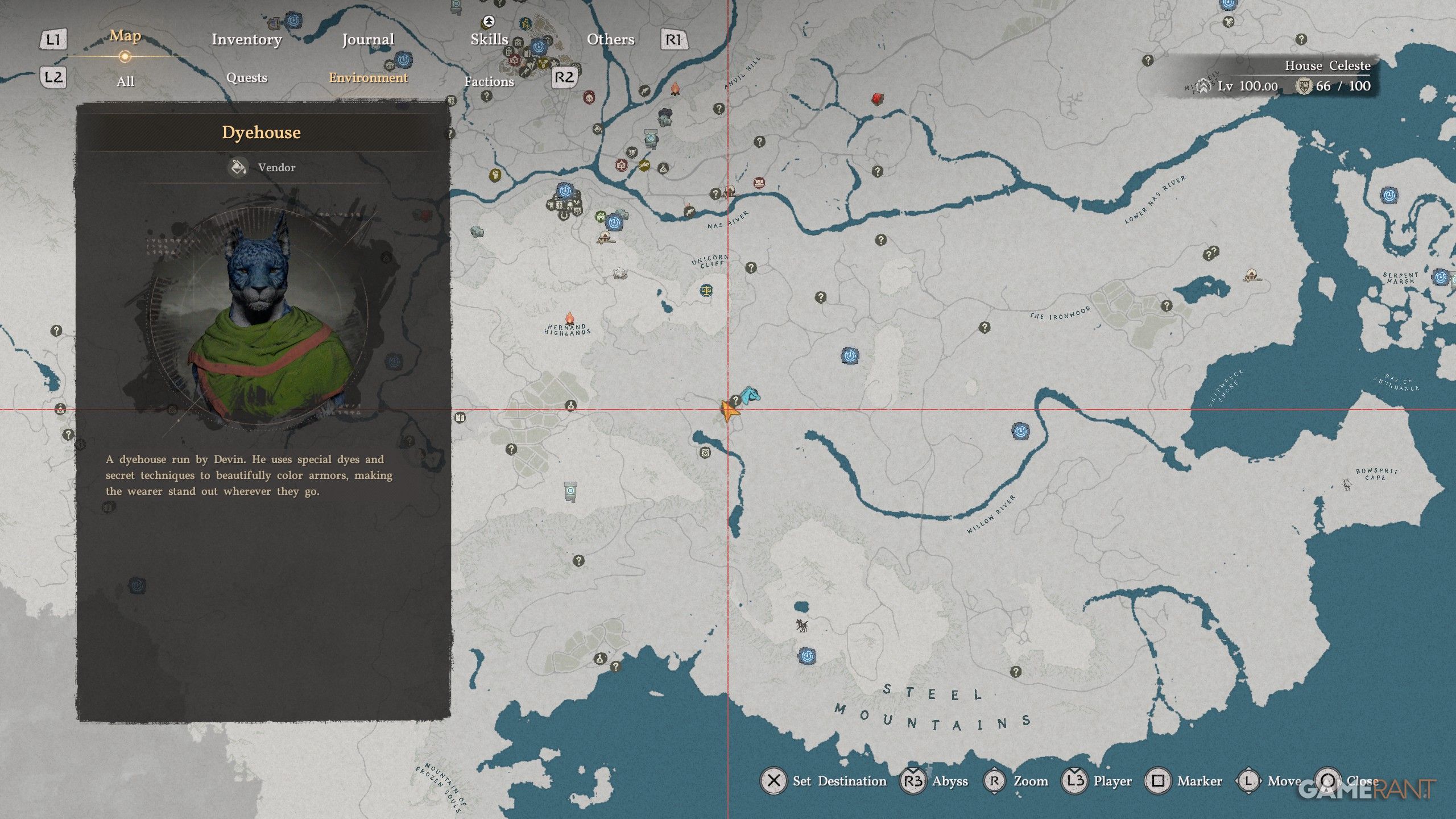Select the Factions map filter
1456x819 pixels.
(489, 81)
